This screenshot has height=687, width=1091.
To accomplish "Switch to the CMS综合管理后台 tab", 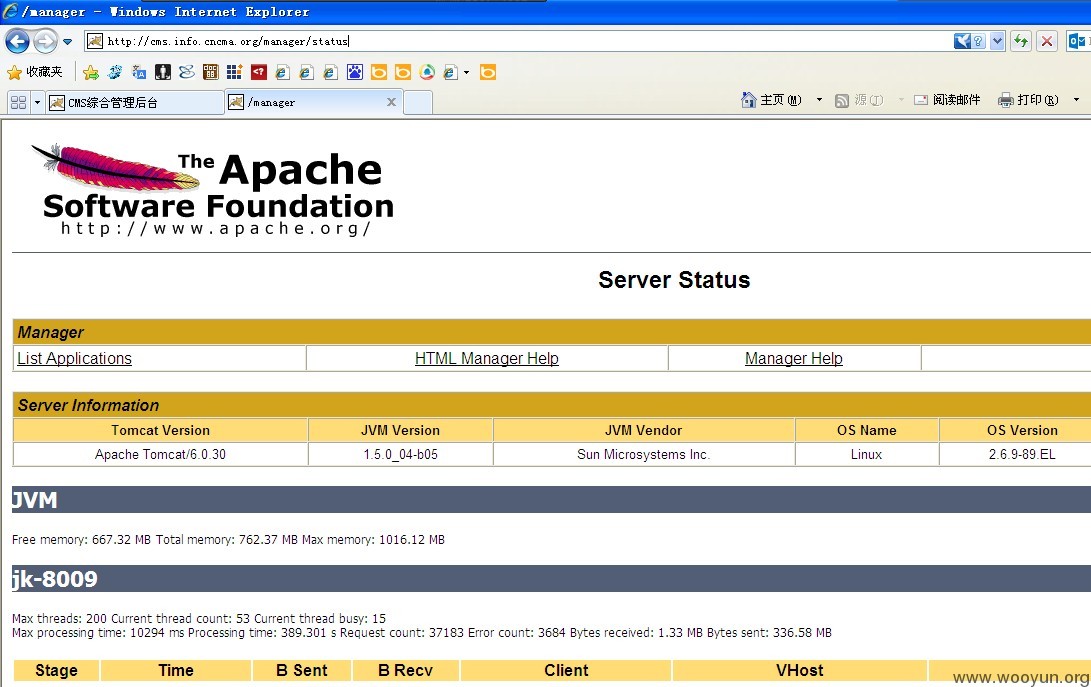I will click(x=135, y=102).
